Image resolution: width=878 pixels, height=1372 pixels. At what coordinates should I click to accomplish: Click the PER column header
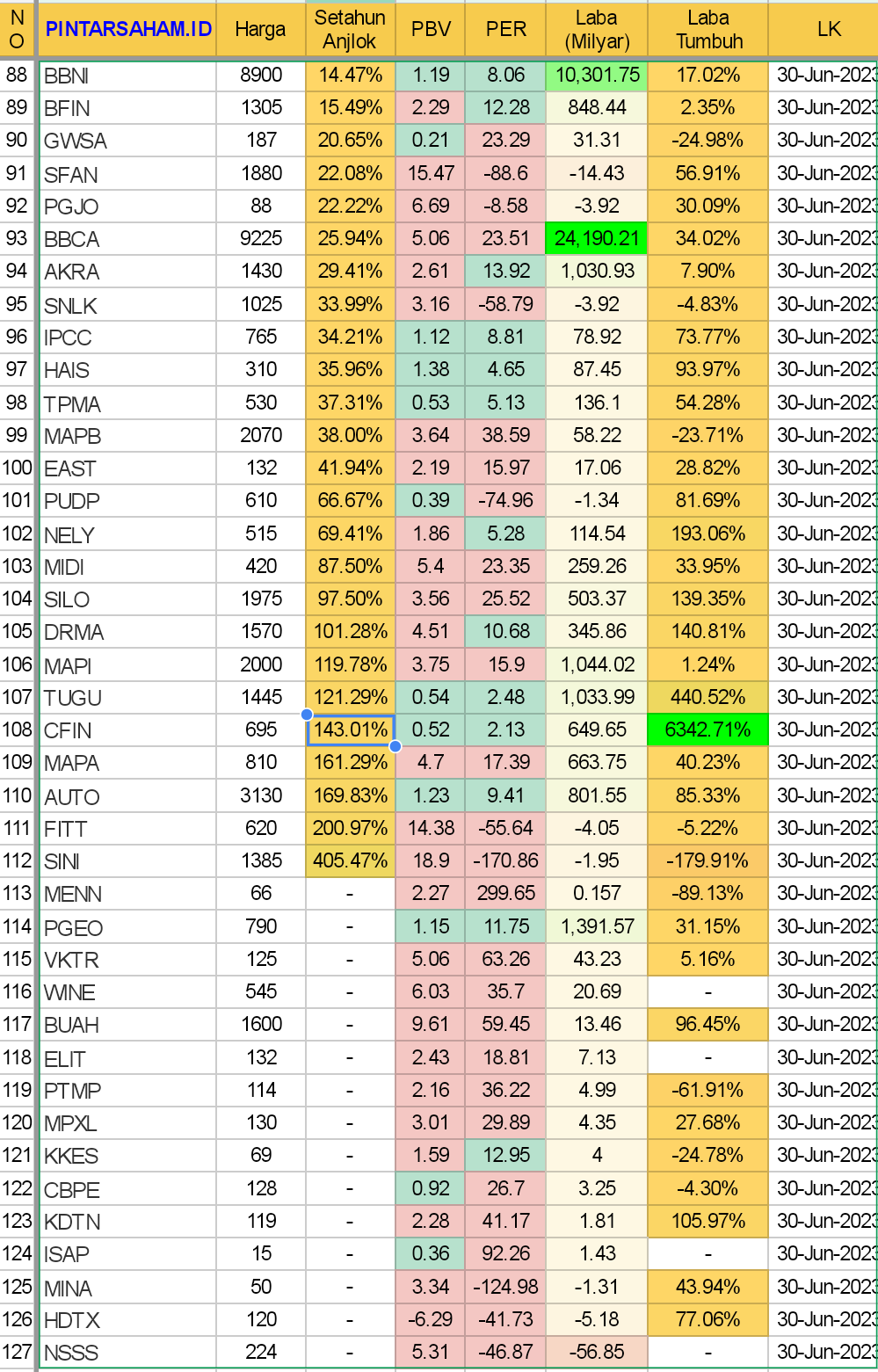point(506,29)
